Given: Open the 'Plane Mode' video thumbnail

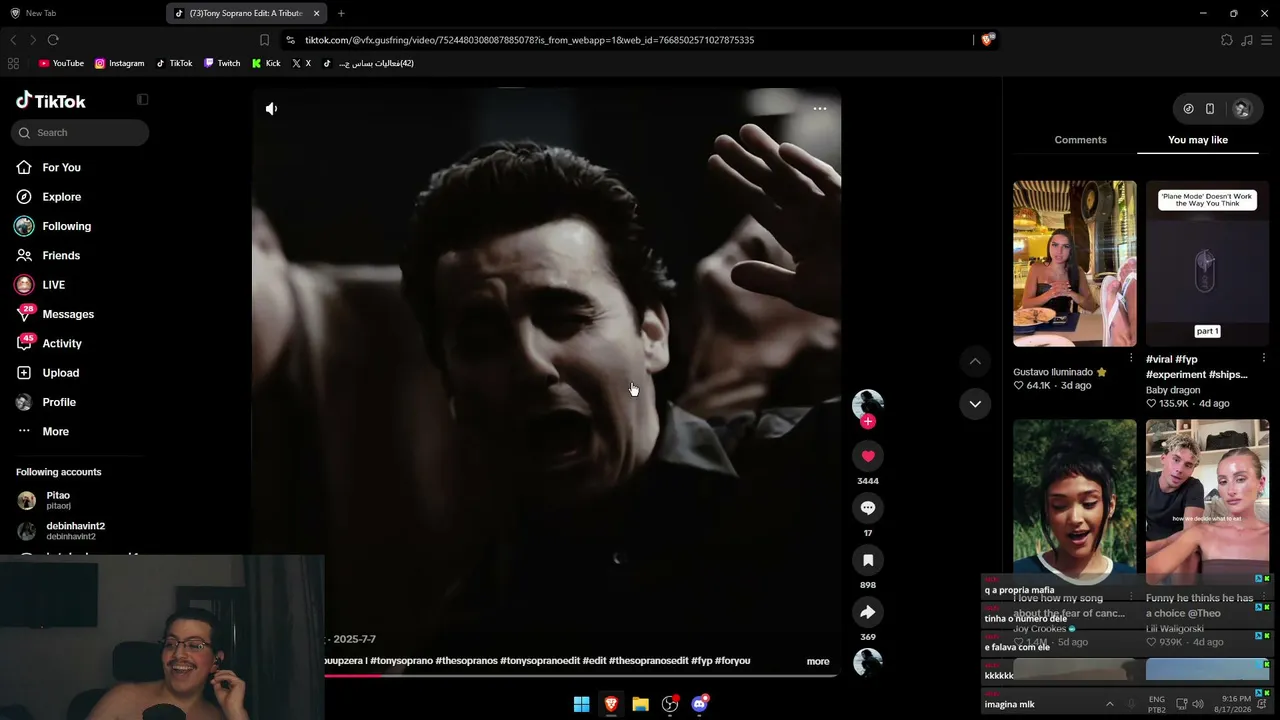Looking at the screenshot, I should pyautogui.click(x=1207, y=264).
